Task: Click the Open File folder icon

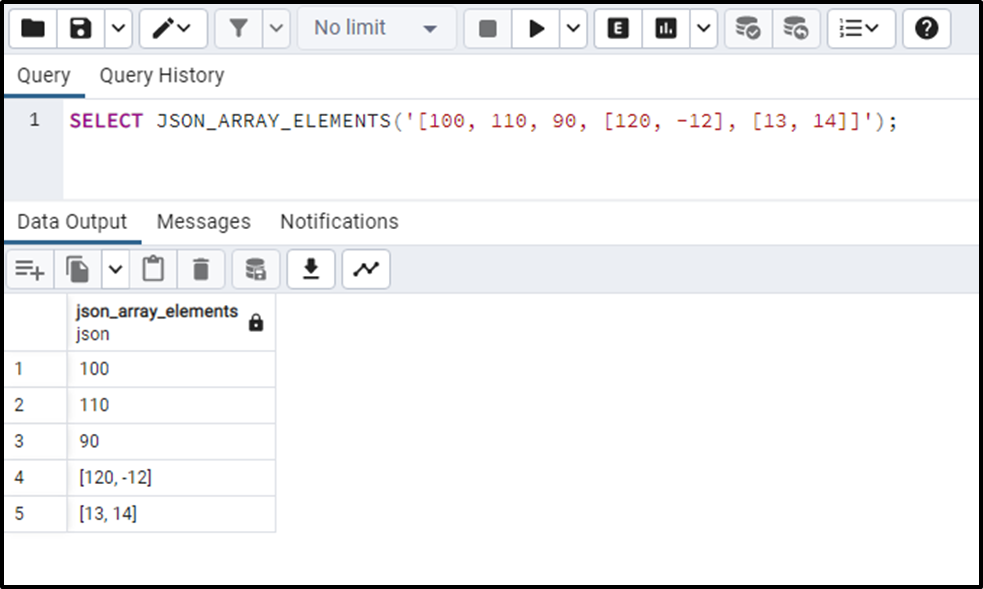Action: [33, 29]
